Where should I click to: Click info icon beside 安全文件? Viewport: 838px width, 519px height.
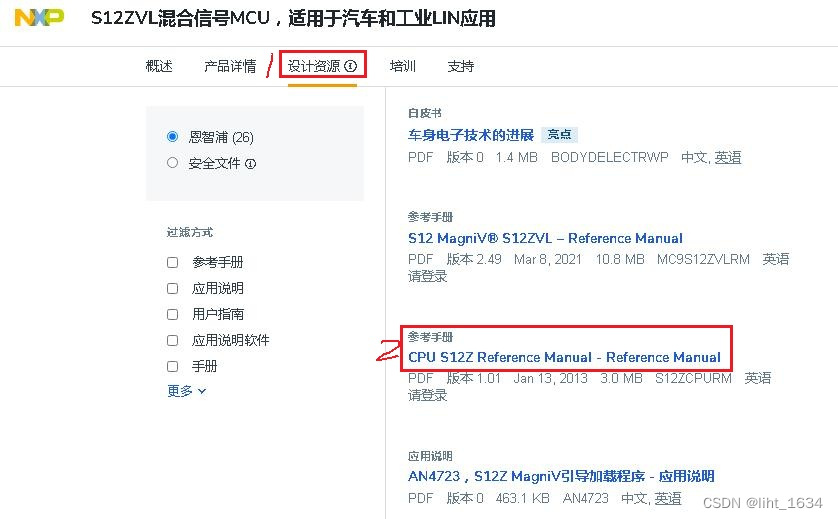click(250, 164)
